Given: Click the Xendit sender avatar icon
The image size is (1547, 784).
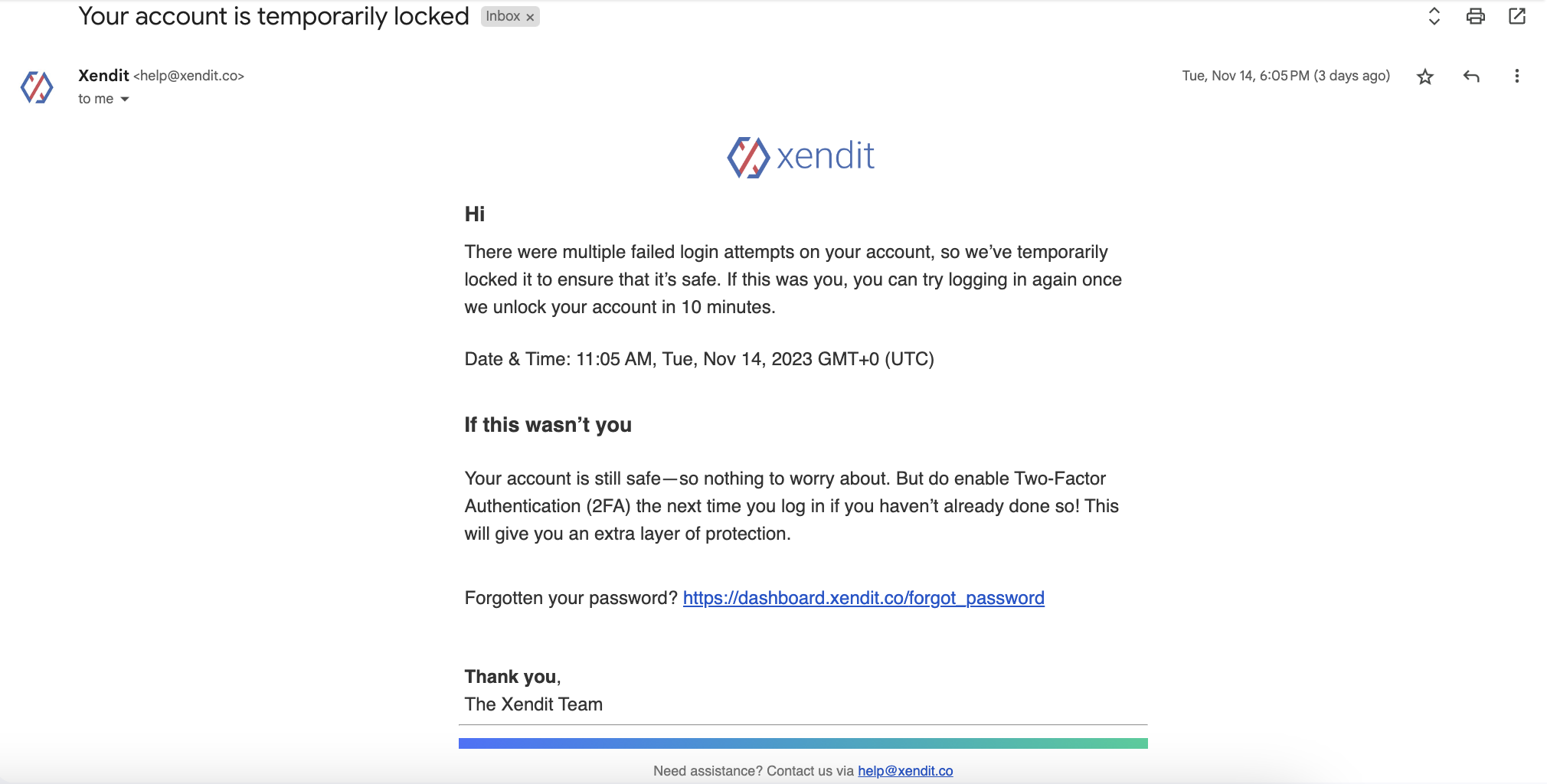Looking at the screenshot, I should coord(37,87).
